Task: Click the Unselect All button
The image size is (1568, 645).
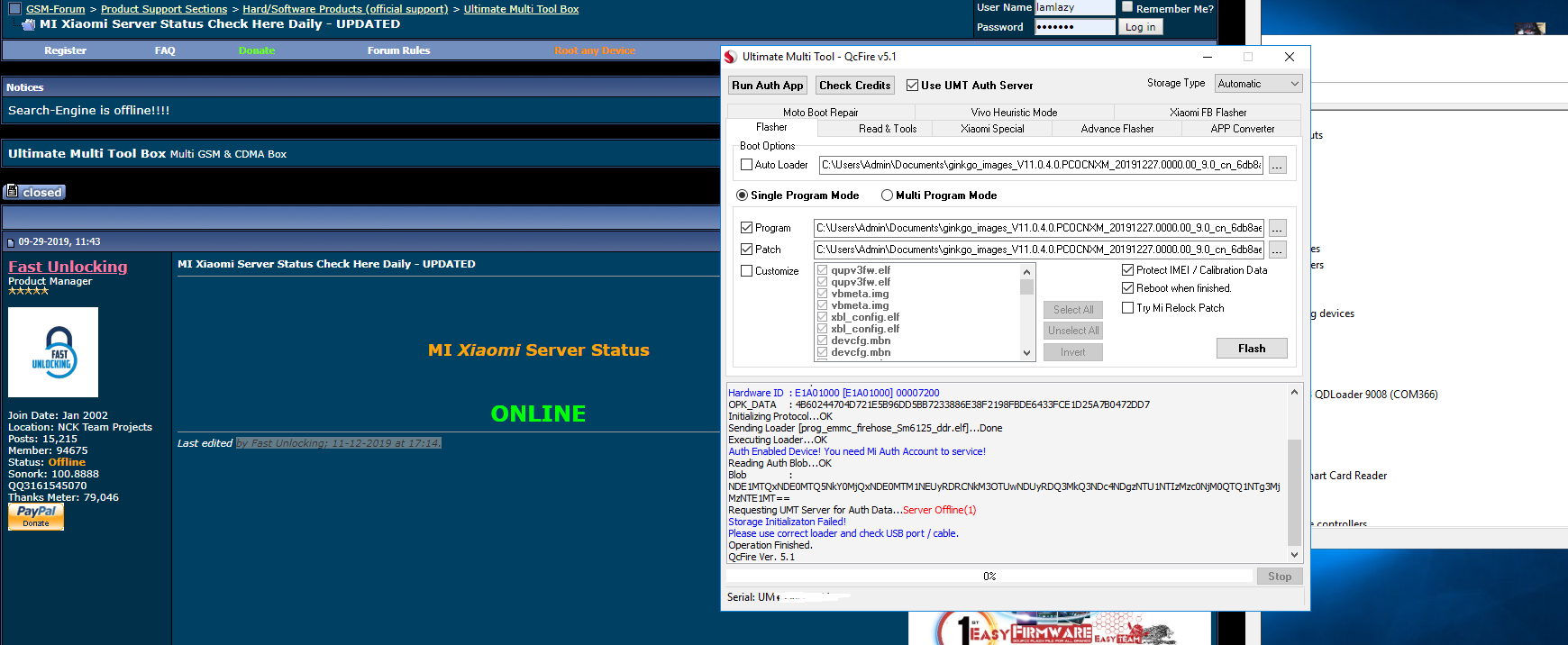Action: tap(1073, 331)
